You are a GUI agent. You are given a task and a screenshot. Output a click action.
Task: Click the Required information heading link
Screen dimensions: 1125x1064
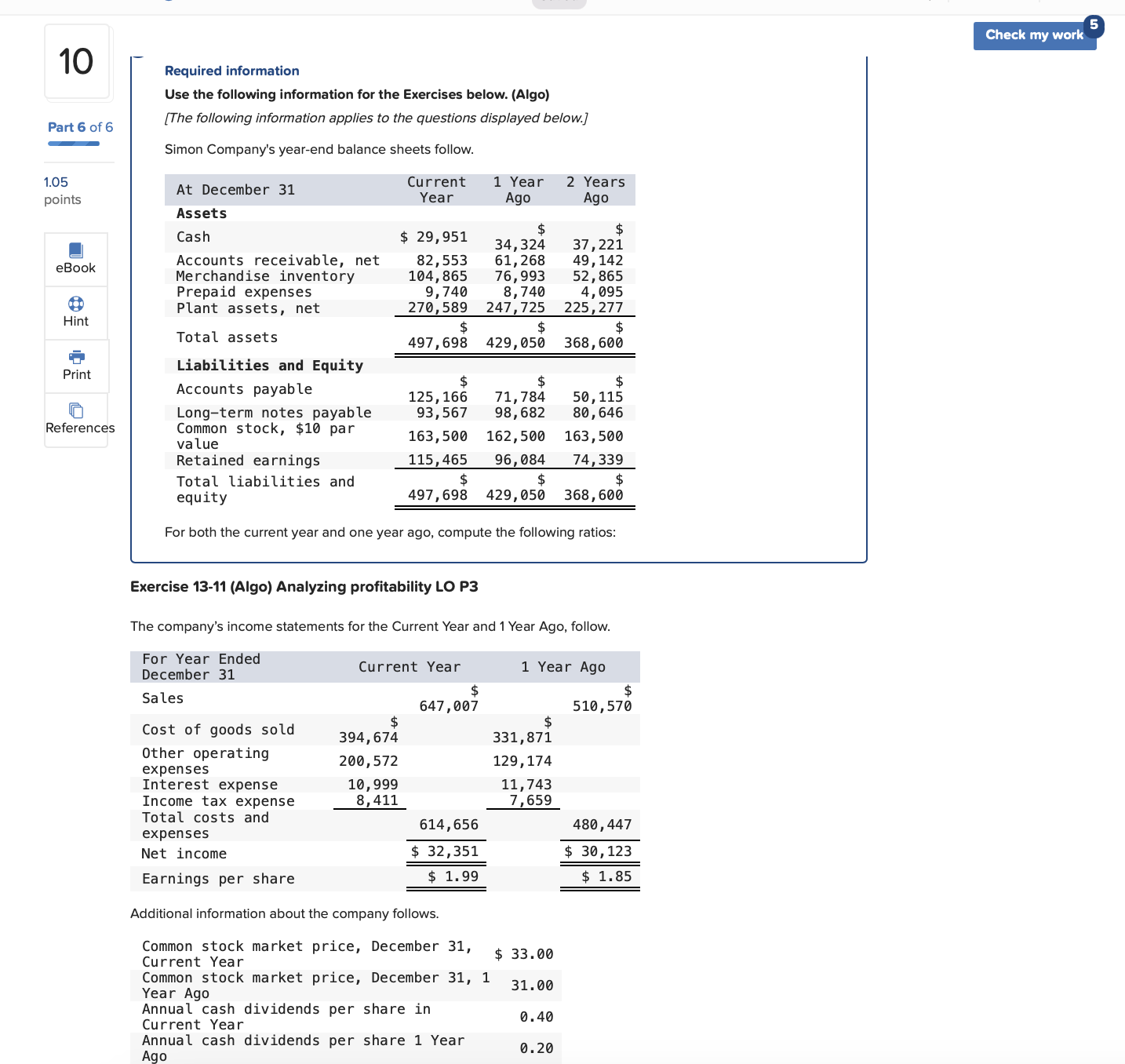231,71
